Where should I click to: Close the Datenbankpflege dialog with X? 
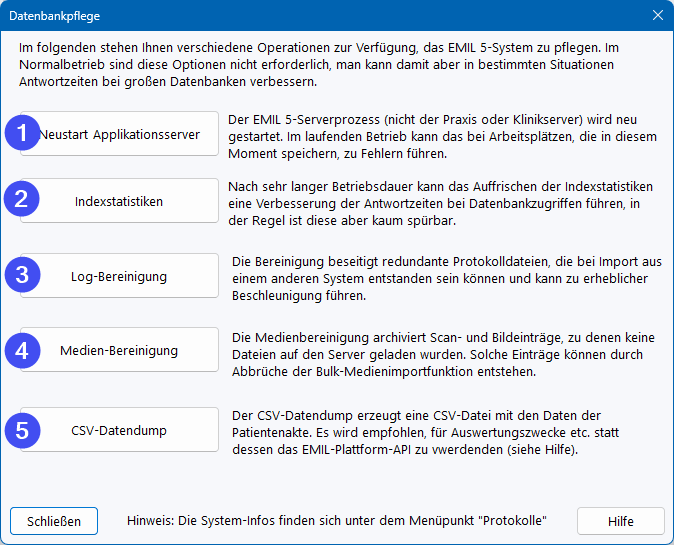(x=657, y=16)
